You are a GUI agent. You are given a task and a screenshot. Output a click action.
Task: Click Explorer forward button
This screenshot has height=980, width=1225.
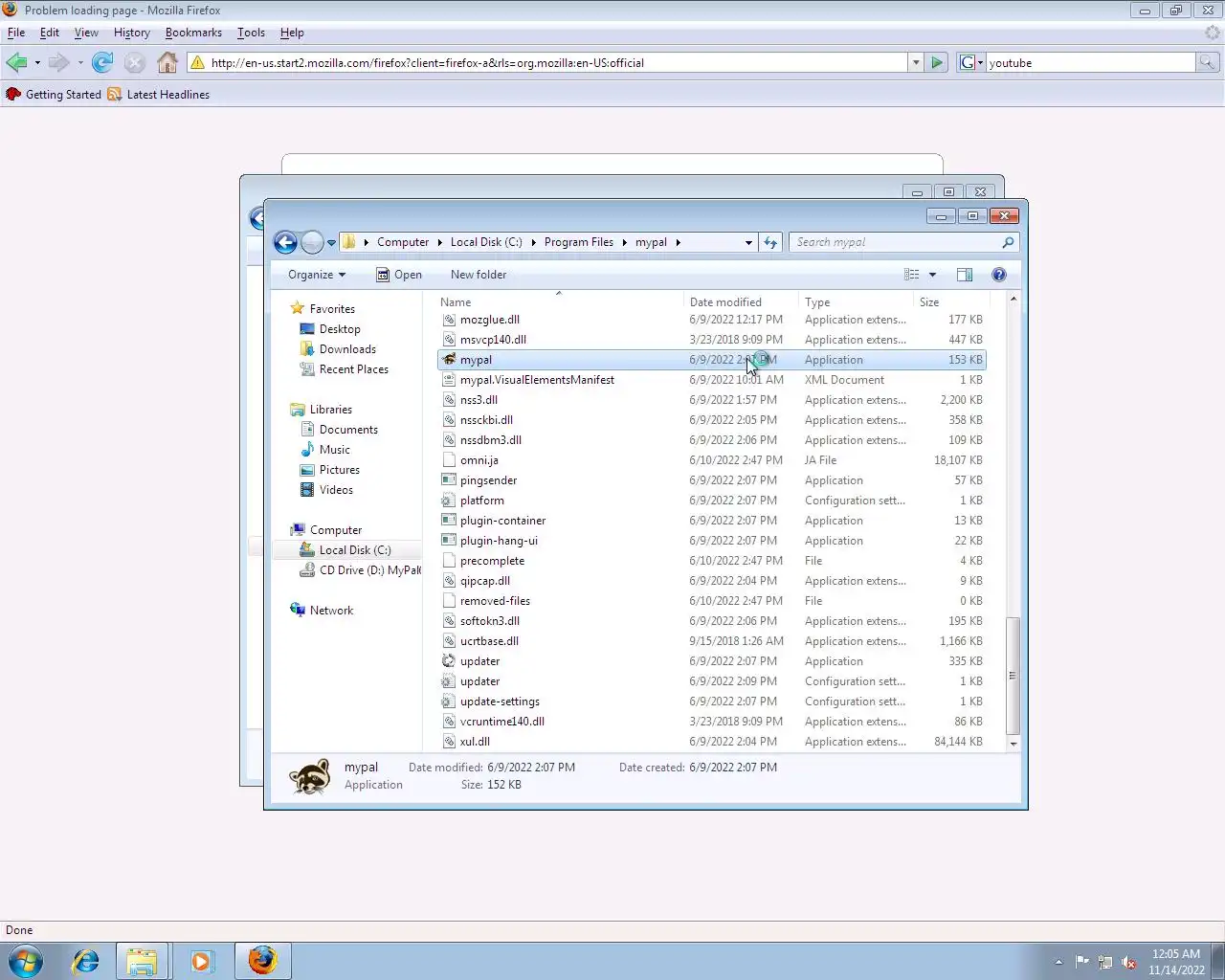pyautogui.click(x=312, y=242)
